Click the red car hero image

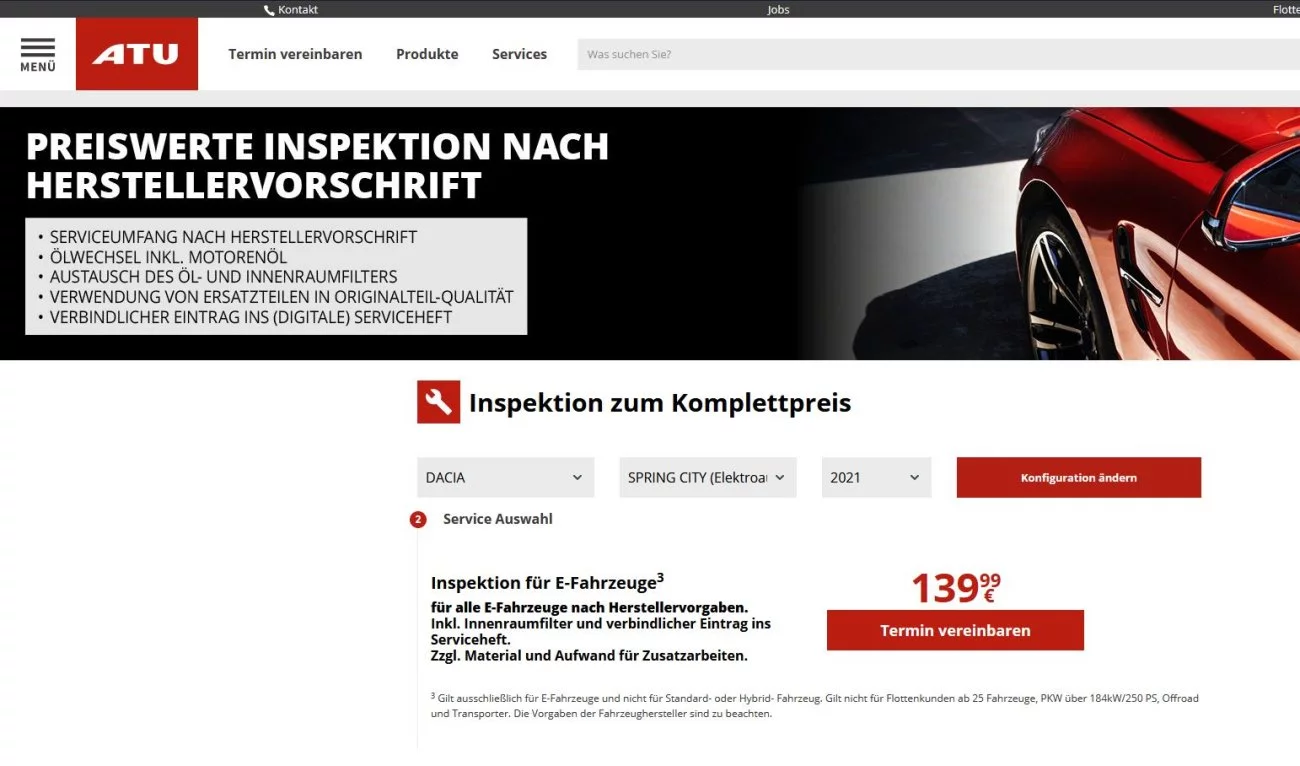pos(1050,233)
